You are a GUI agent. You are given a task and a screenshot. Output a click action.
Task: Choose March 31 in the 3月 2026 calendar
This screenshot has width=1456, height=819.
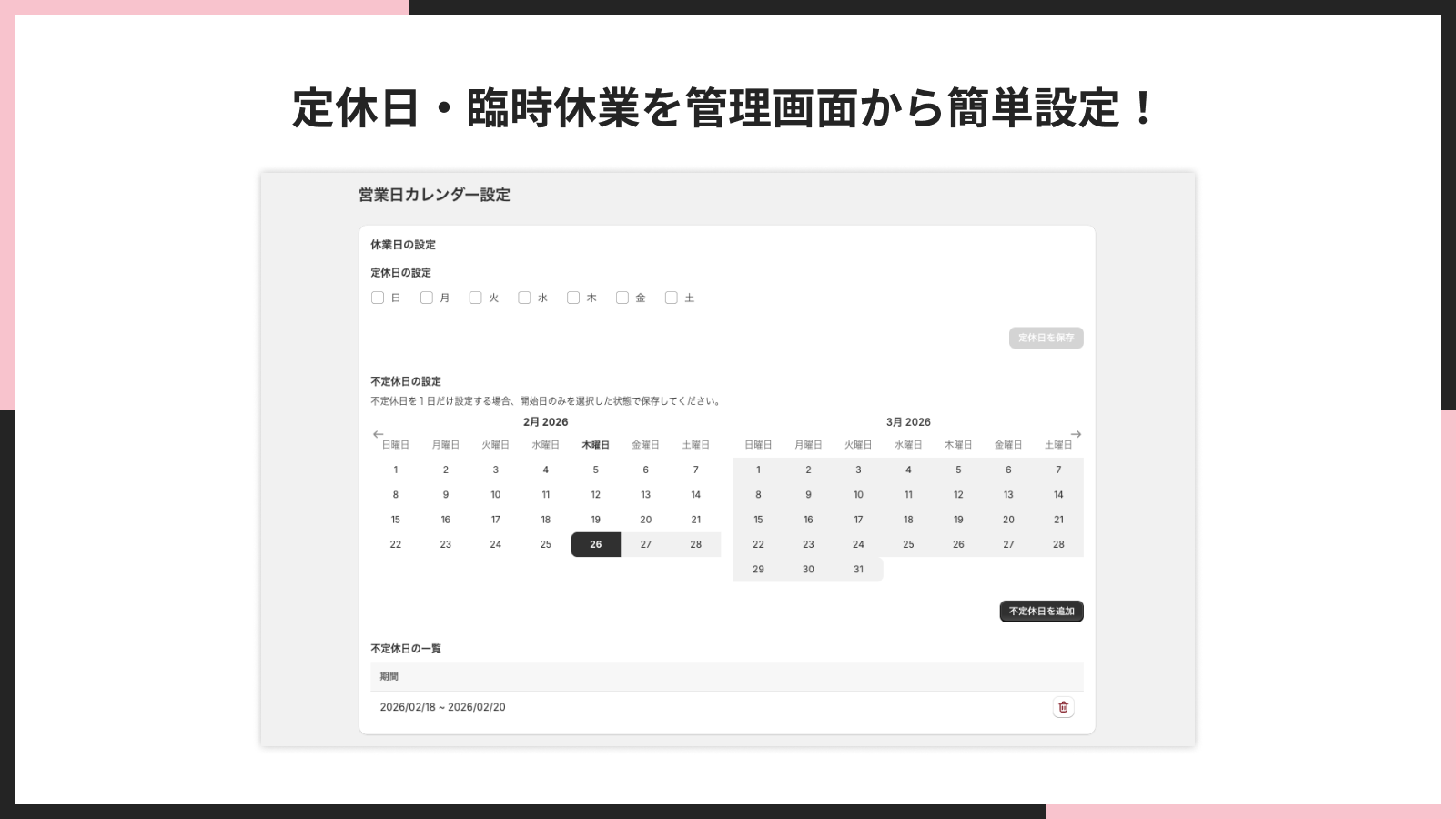858,570
